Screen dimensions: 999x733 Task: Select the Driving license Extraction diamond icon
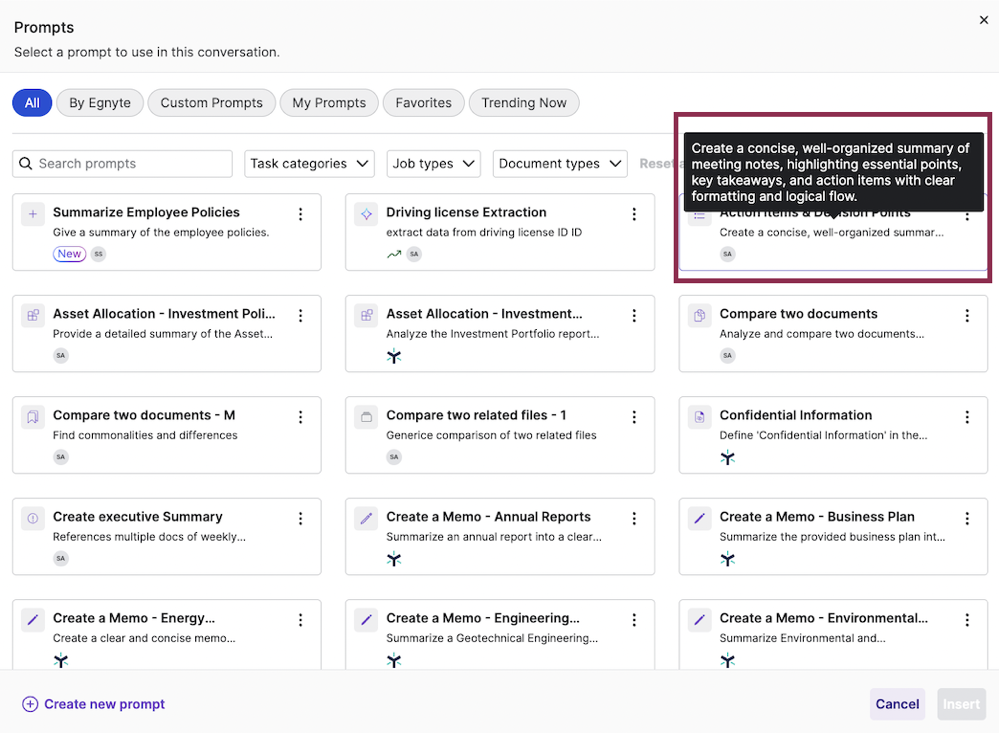coord(366,214)
